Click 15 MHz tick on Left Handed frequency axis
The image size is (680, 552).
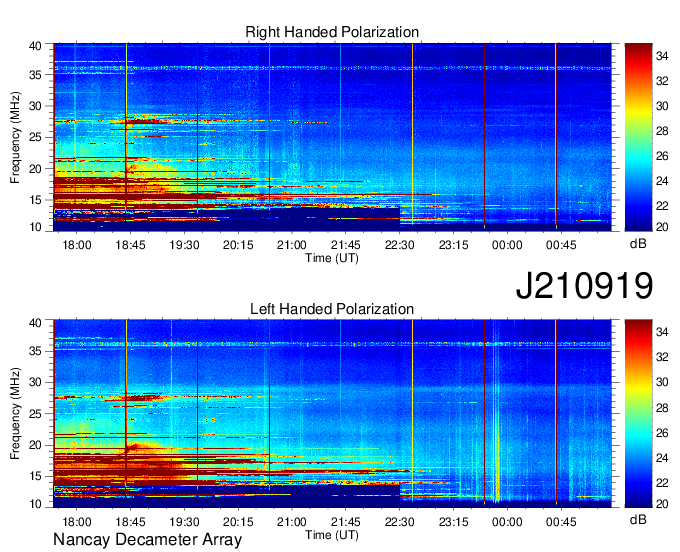(35, 476)
